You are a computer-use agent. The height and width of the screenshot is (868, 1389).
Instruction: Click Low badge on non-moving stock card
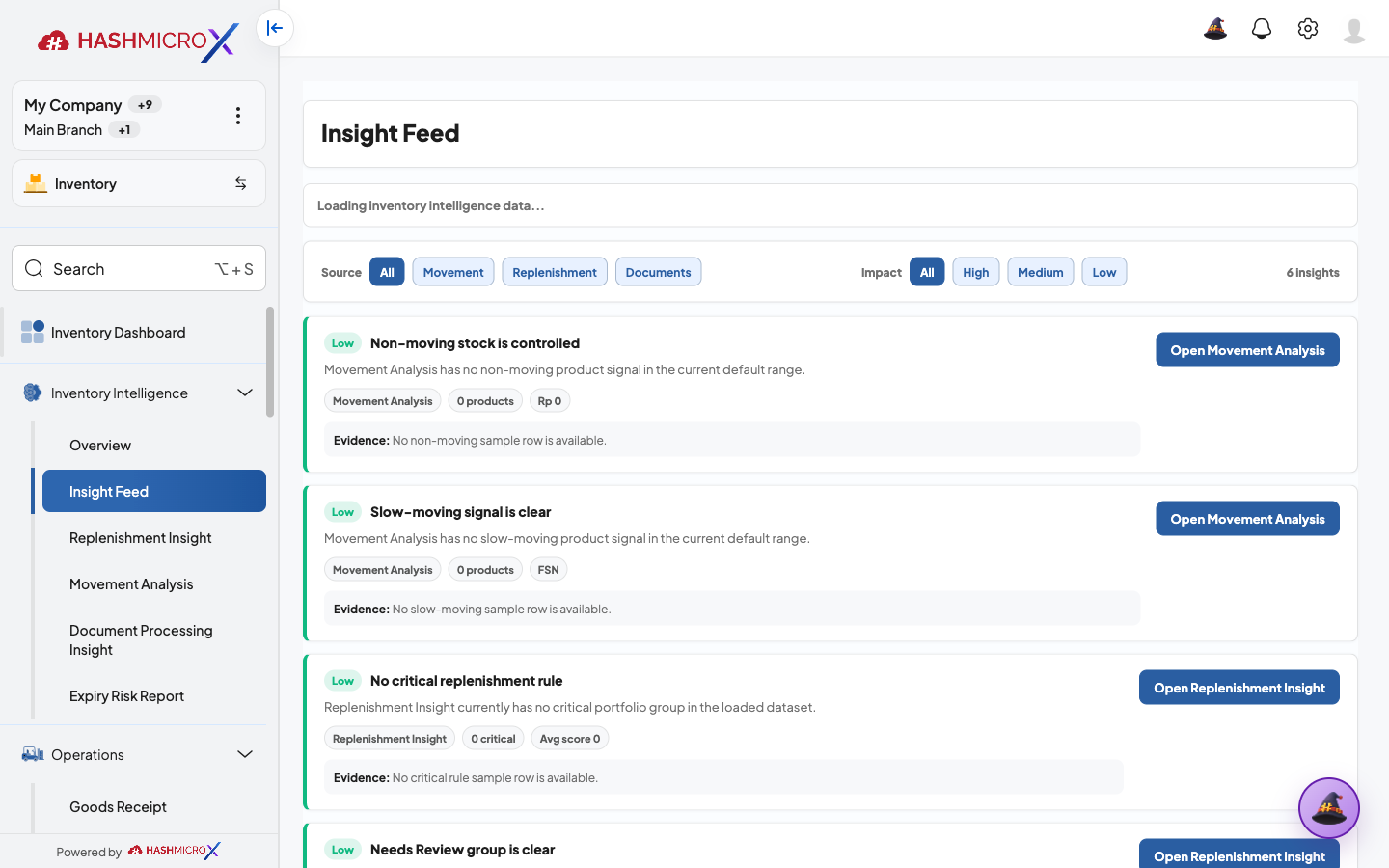coord(342,343)
